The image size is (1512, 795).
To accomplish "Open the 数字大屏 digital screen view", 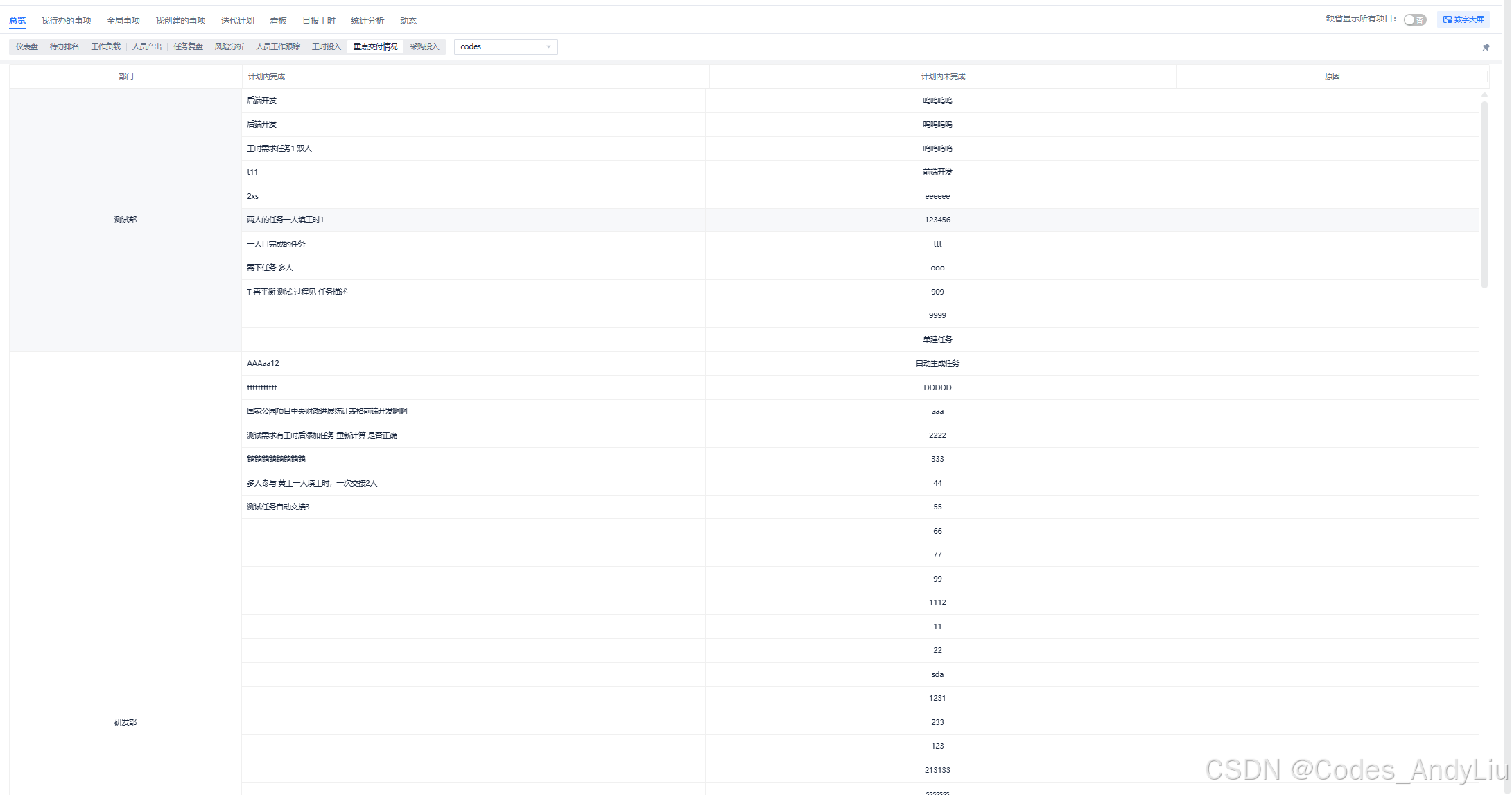I will coord(1463,19).
